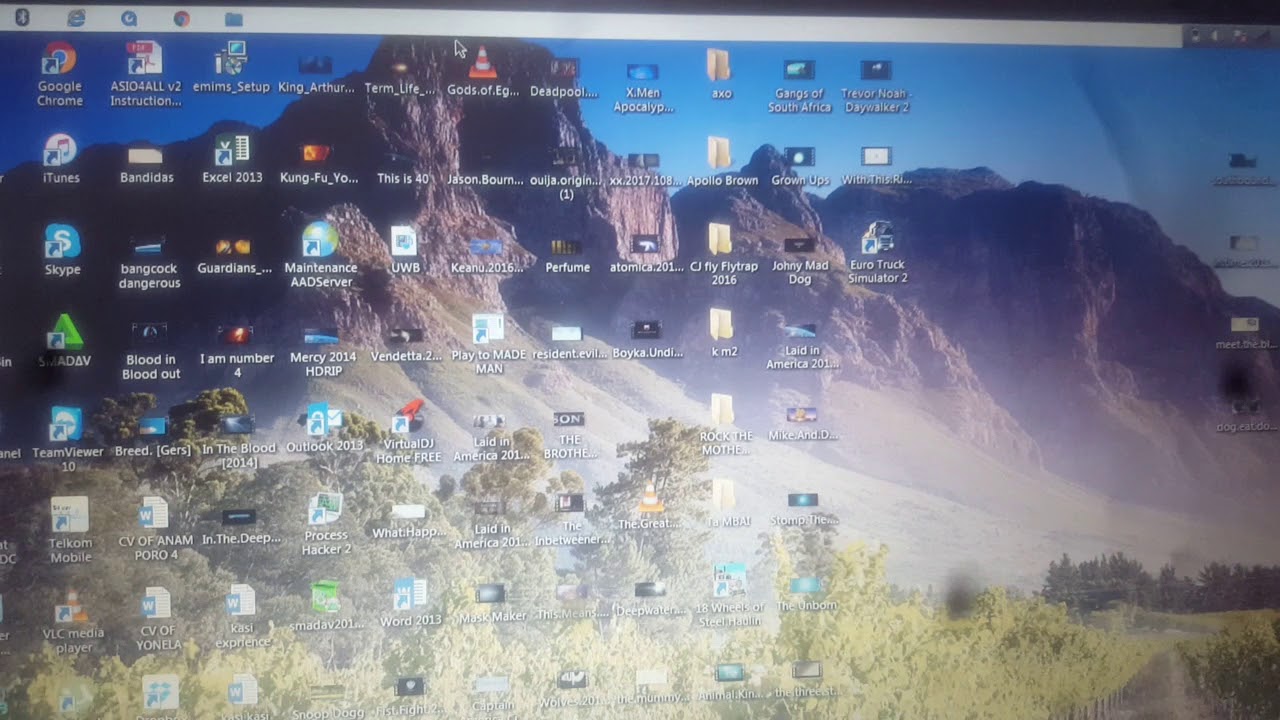Open the Telkom Mobile icon
1280x720 pixels.
[x=70, y=531]
